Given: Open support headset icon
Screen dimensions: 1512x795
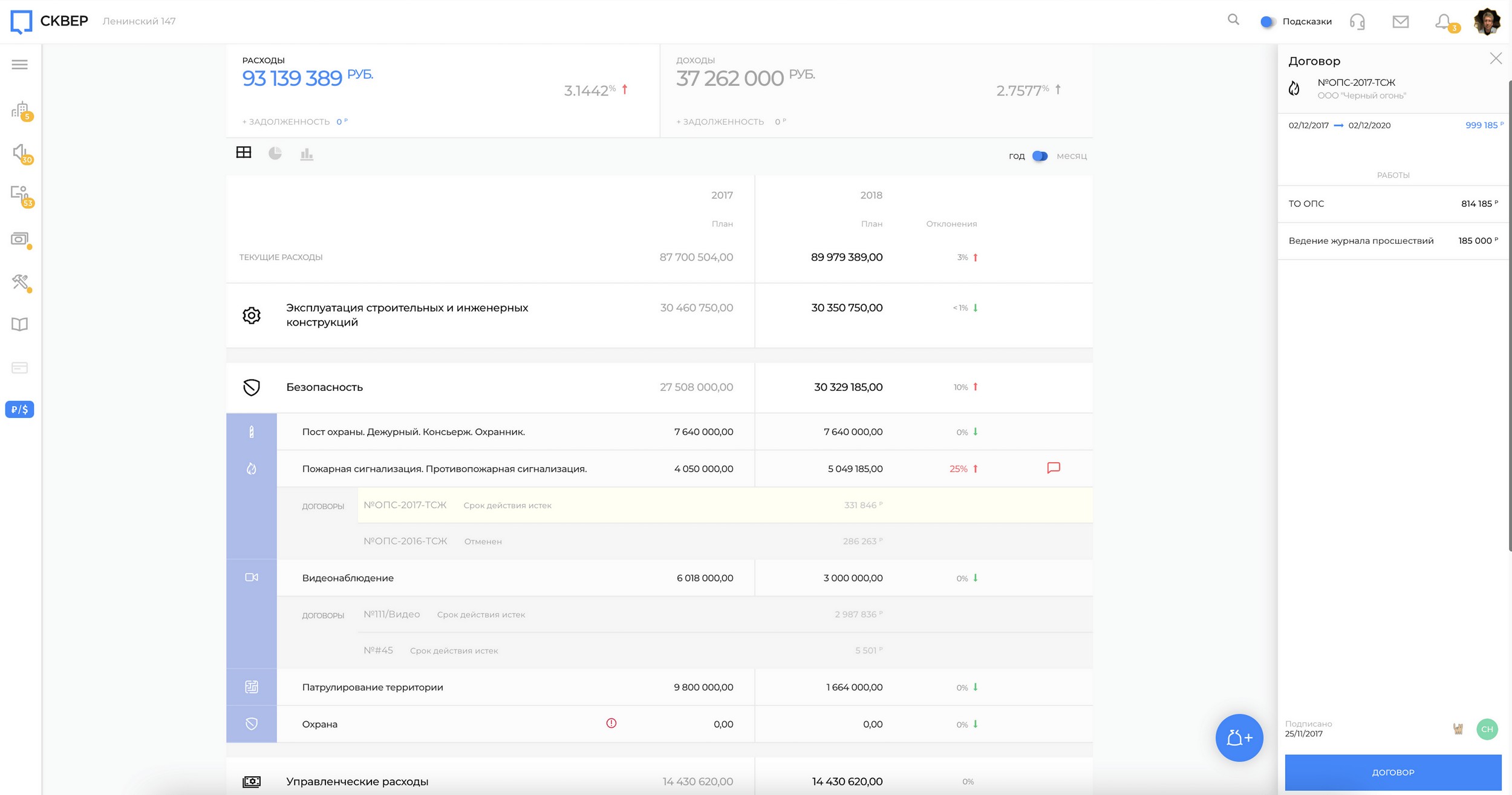Looking at the screenshot, I should point(1357,22).
